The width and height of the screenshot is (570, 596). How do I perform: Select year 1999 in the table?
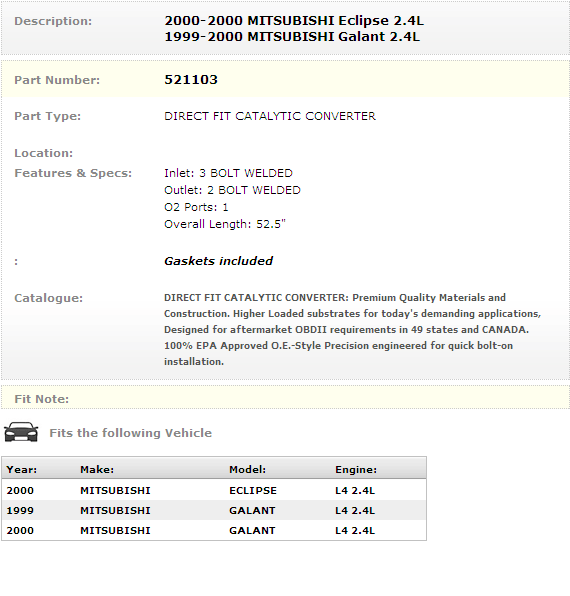pos(20,510)
